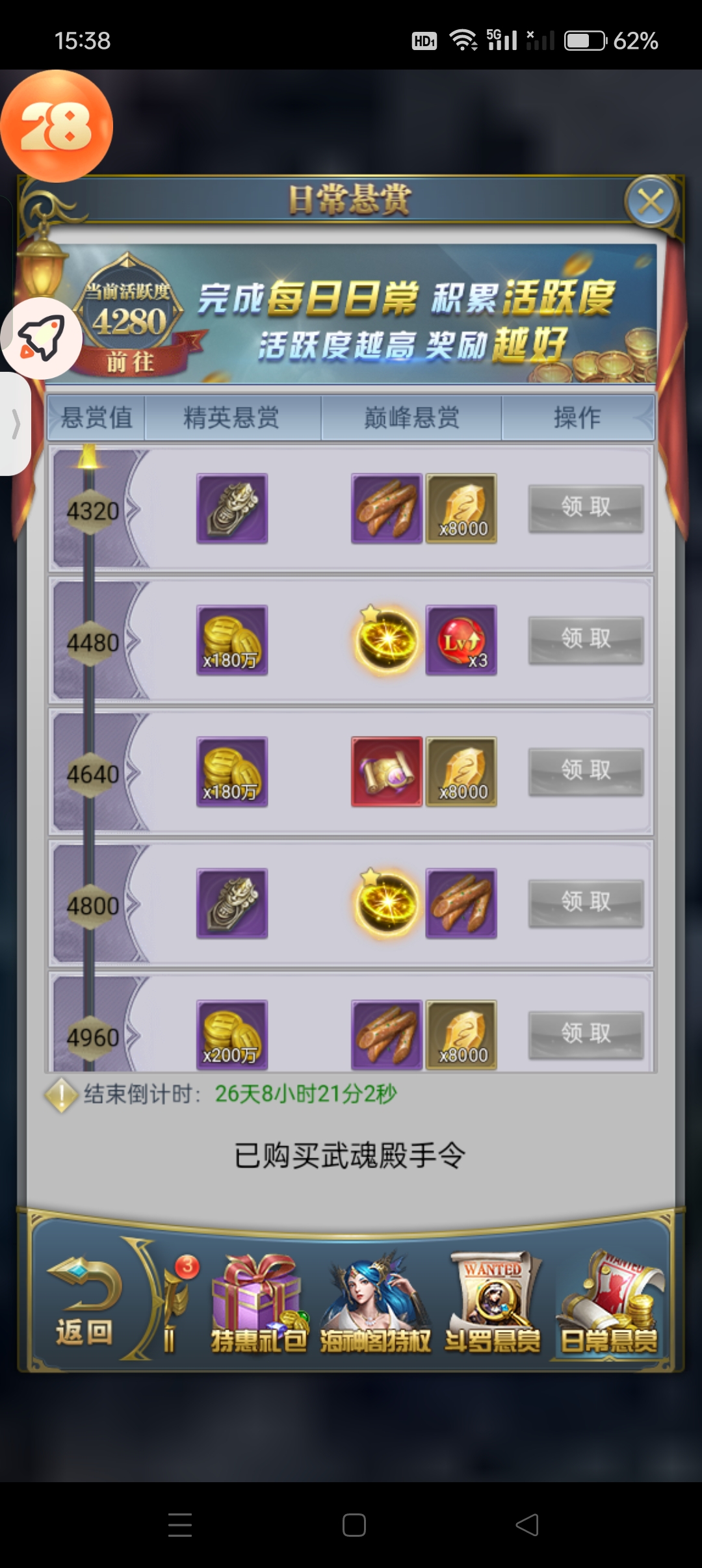
Task: Inspect the Lv x3 red orb item
Action: coord(461,640)
